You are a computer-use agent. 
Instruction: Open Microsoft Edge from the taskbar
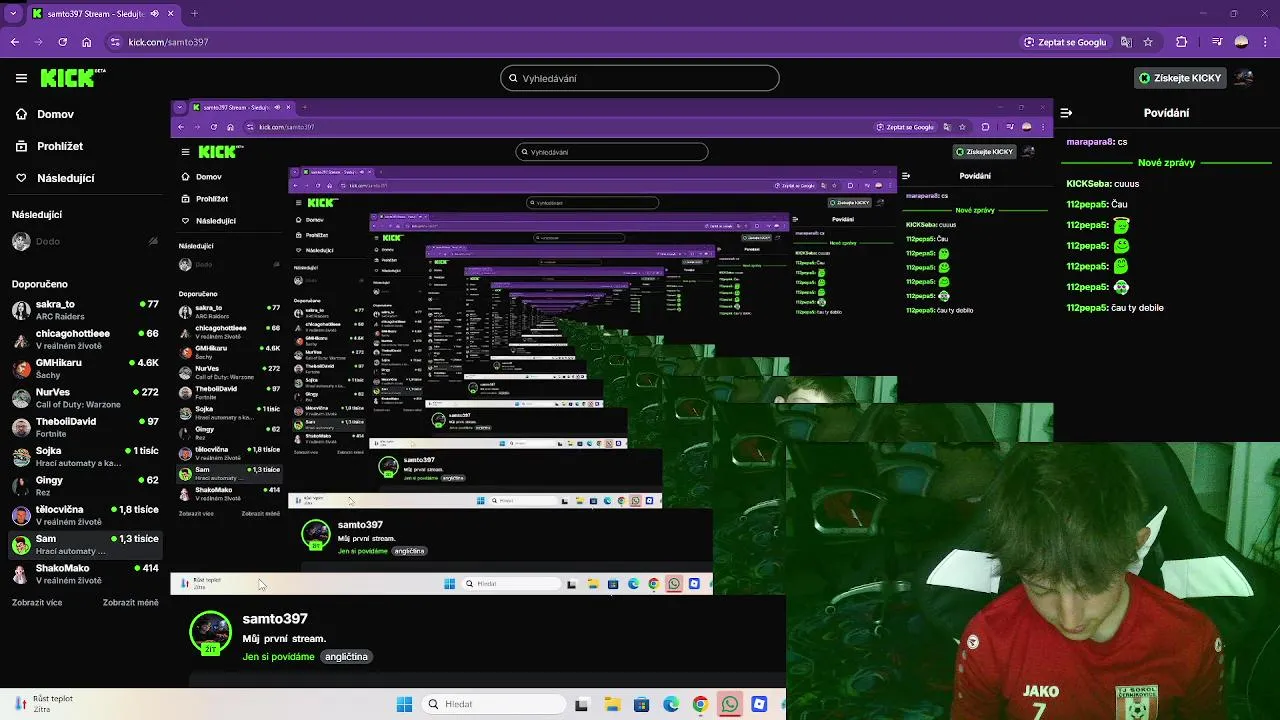[x=671, y=704]
